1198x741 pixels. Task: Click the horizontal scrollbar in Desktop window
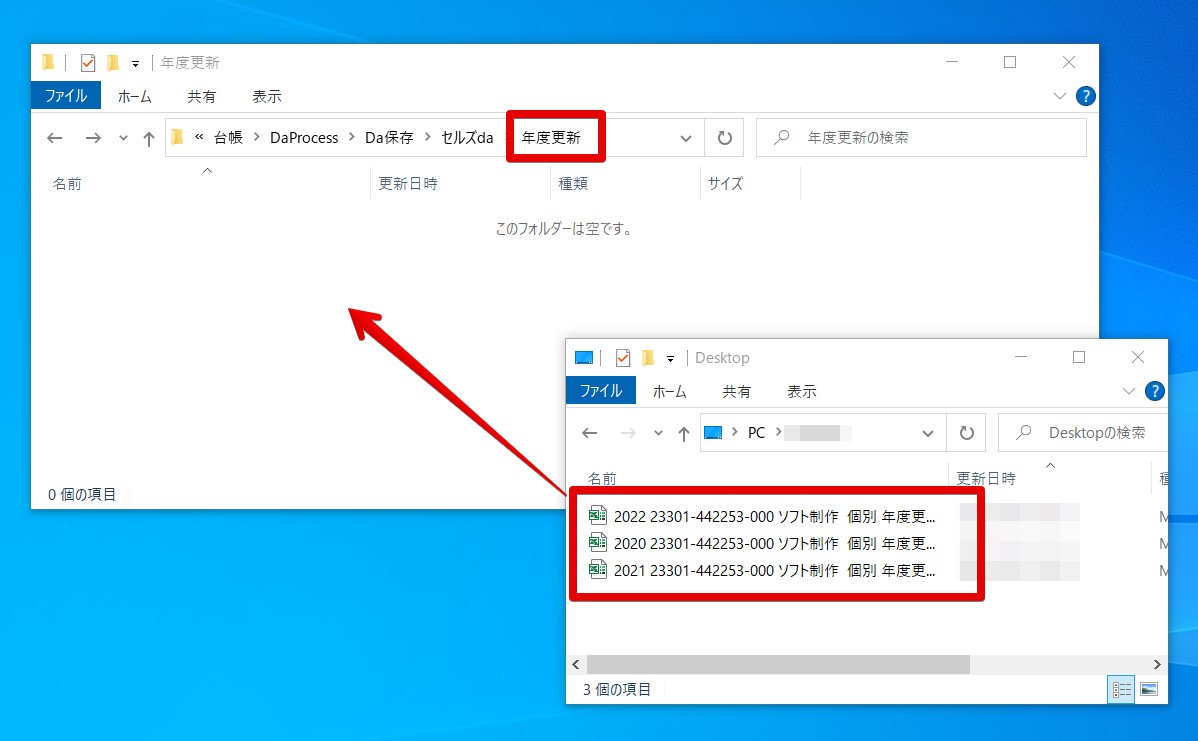778,665
